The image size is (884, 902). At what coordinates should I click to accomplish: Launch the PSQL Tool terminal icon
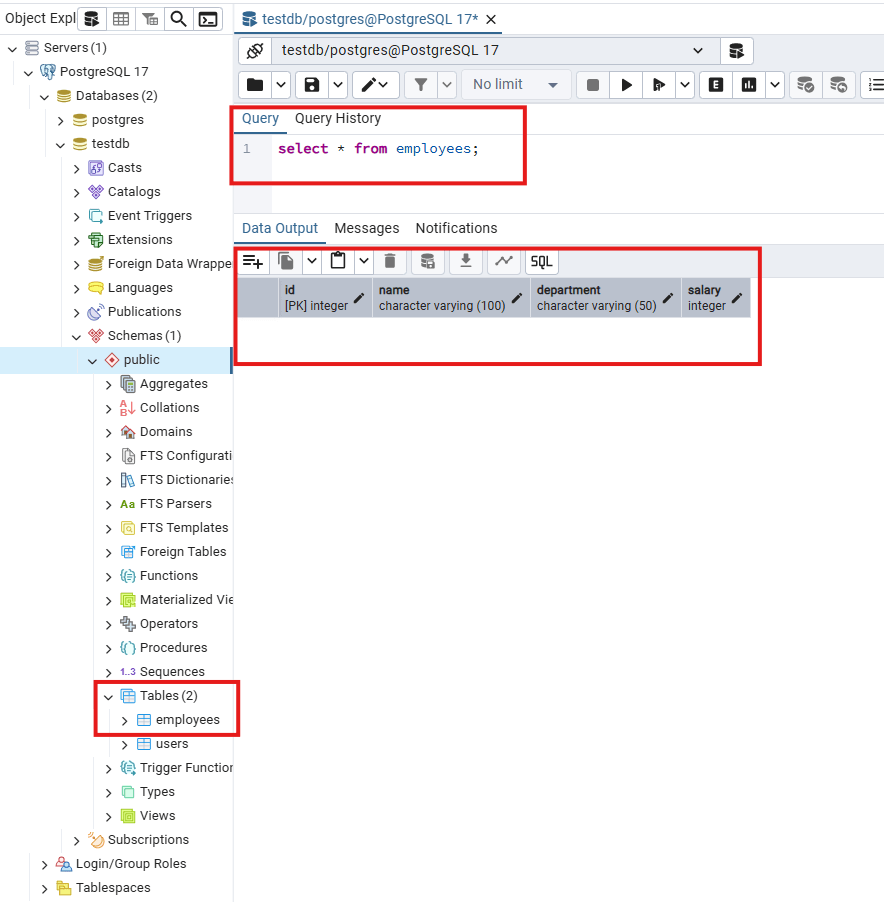pos(208,19)
